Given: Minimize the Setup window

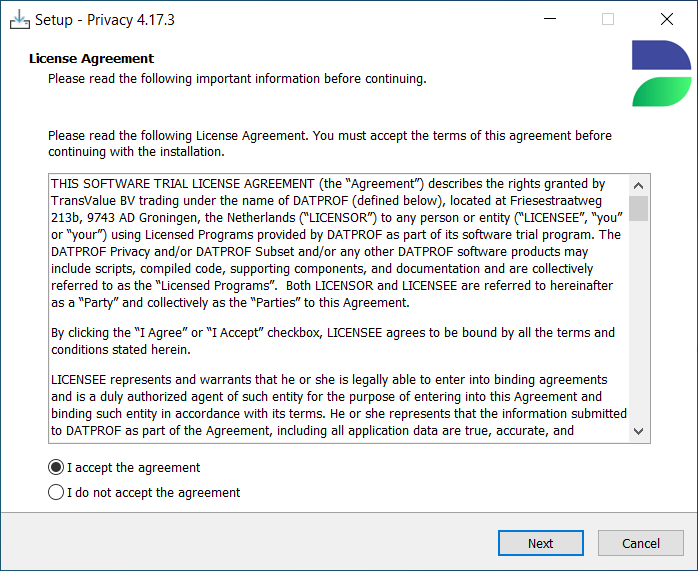Looking at the screenshot, I should (x=550, y=19).
